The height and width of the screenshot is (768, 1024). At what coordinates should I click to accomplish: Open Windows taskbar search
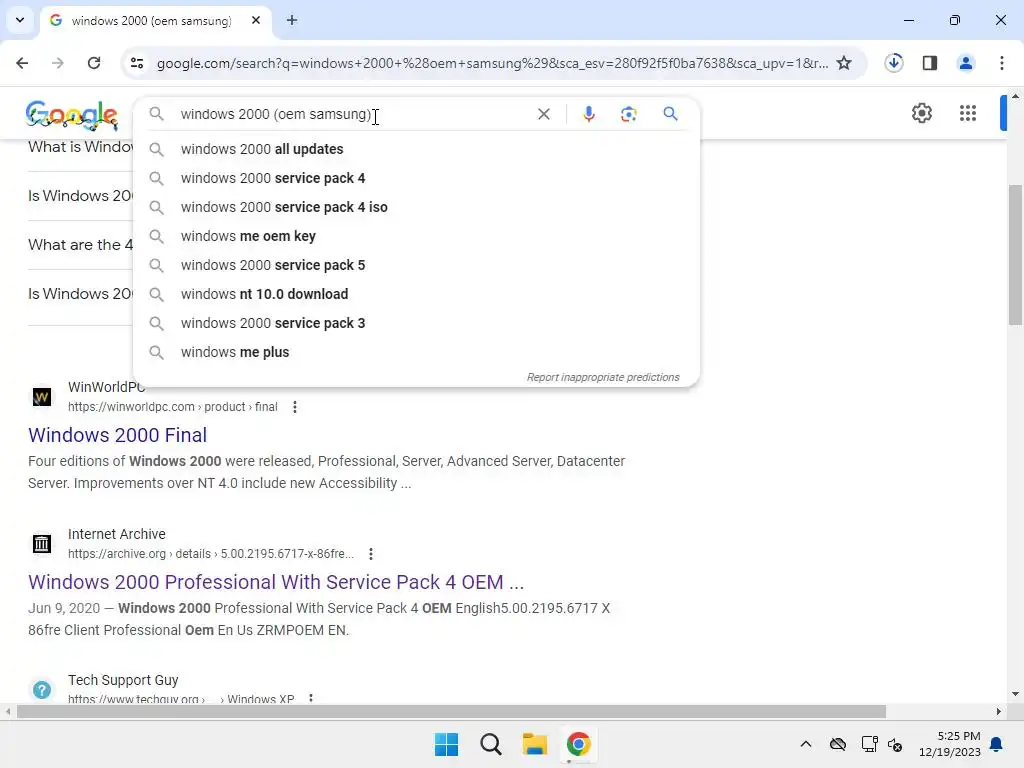pyautogui.click(x=490, y=744)
